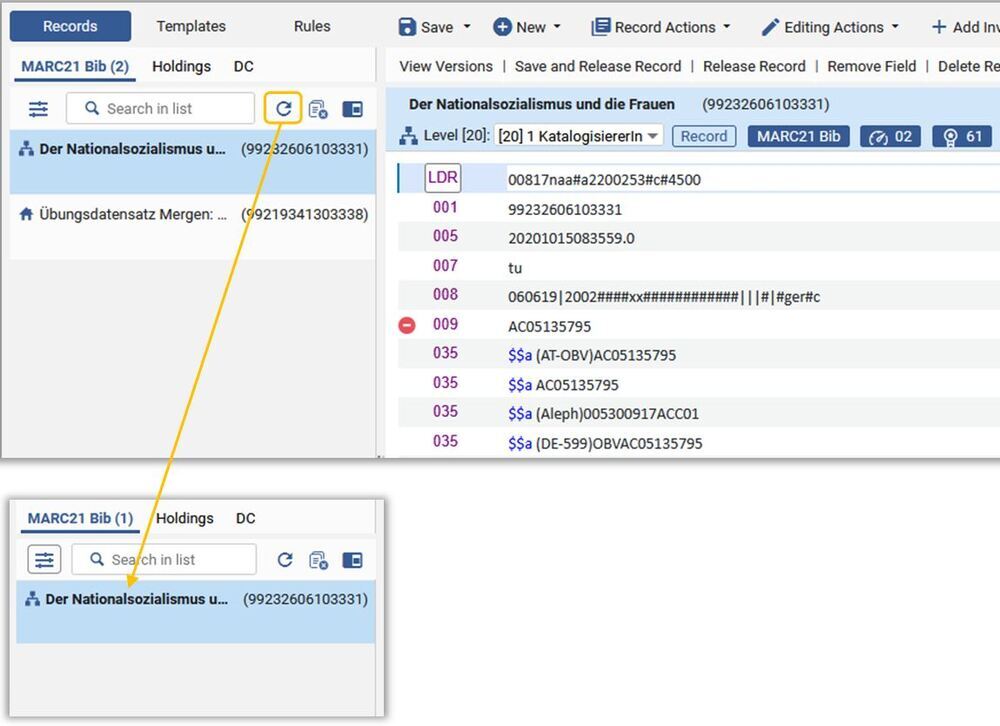Click the Record button near Level
This screenshot has height=726, width=1000.
coord(703,137)
